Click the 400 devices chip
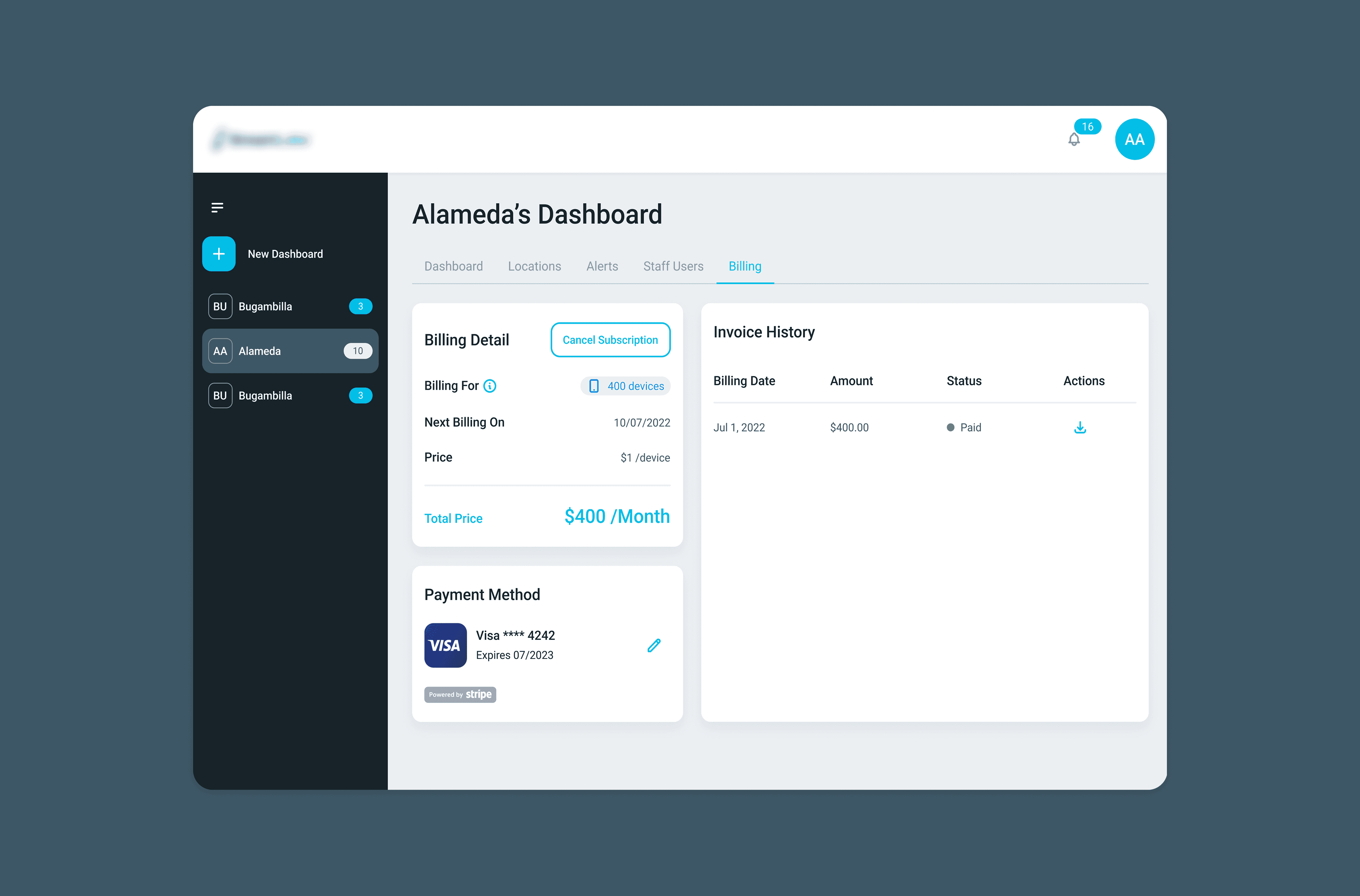 (626, 386)
